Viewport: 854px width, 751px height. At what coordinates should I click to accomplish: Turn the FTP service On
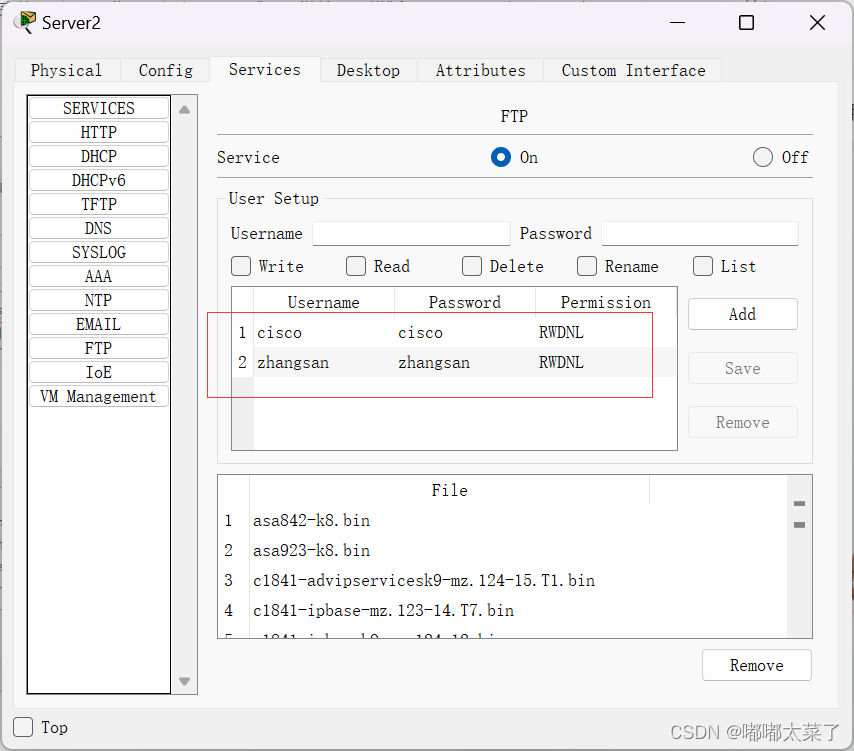501,157
